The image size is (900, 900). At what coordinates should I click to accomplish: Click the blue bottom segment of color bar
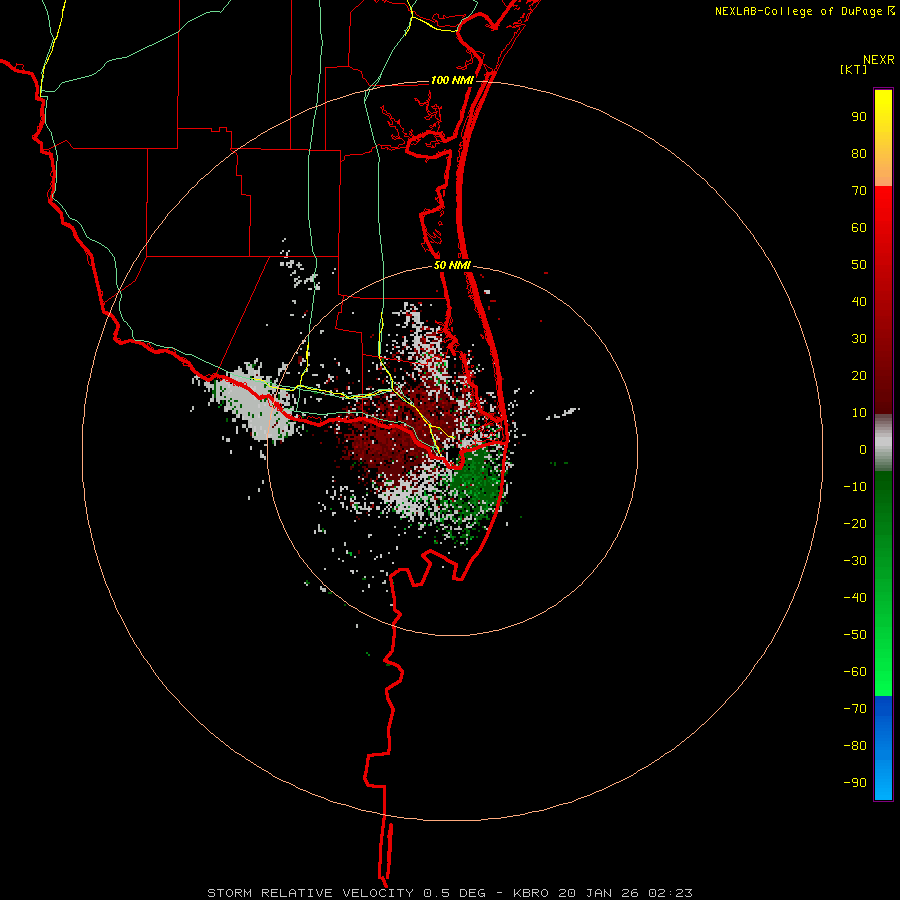(x=883, y=748)
